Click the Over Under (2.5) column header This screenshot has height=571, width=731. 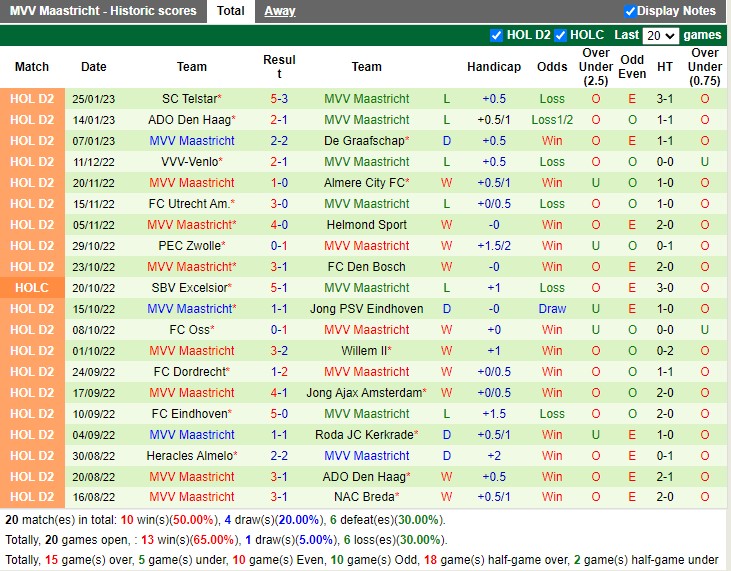[x=596, y=67]
